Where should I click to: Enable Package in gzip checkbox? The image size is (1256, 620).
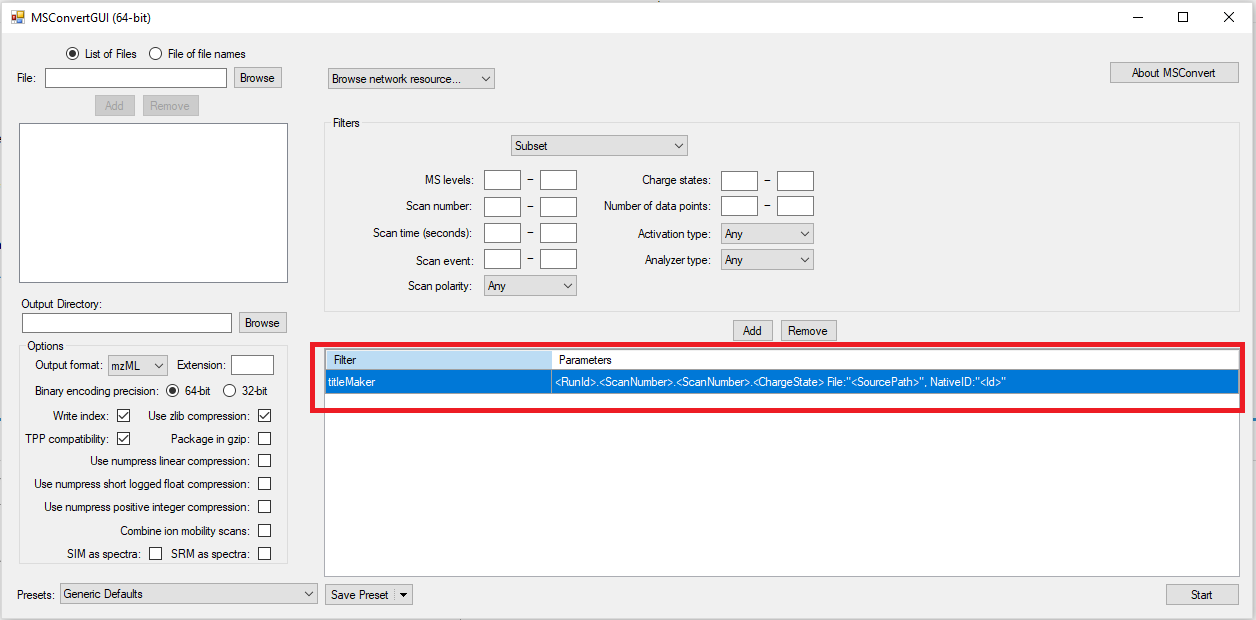coord(264,438)
